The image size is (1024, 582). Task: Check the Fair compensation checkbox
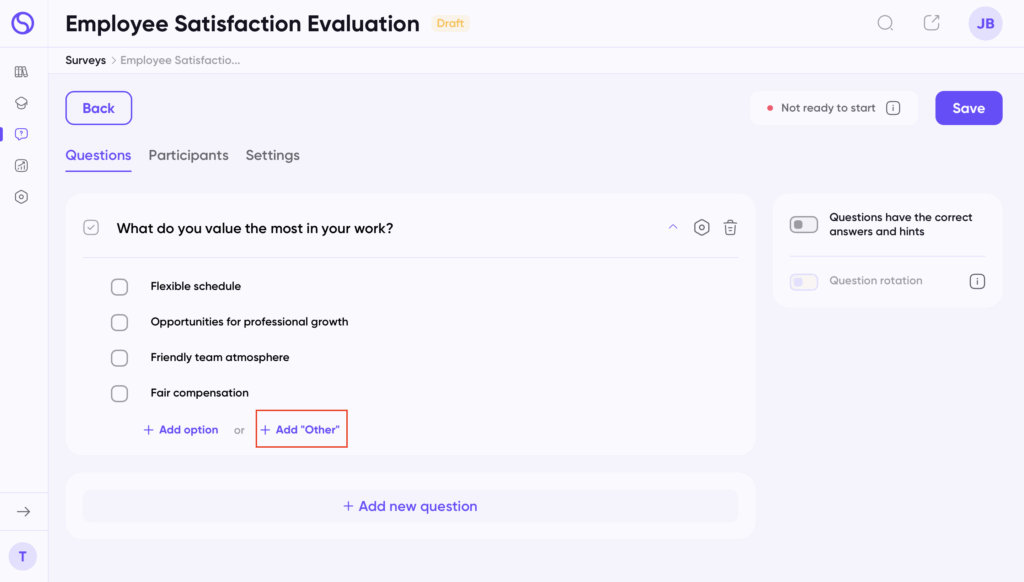120,393
